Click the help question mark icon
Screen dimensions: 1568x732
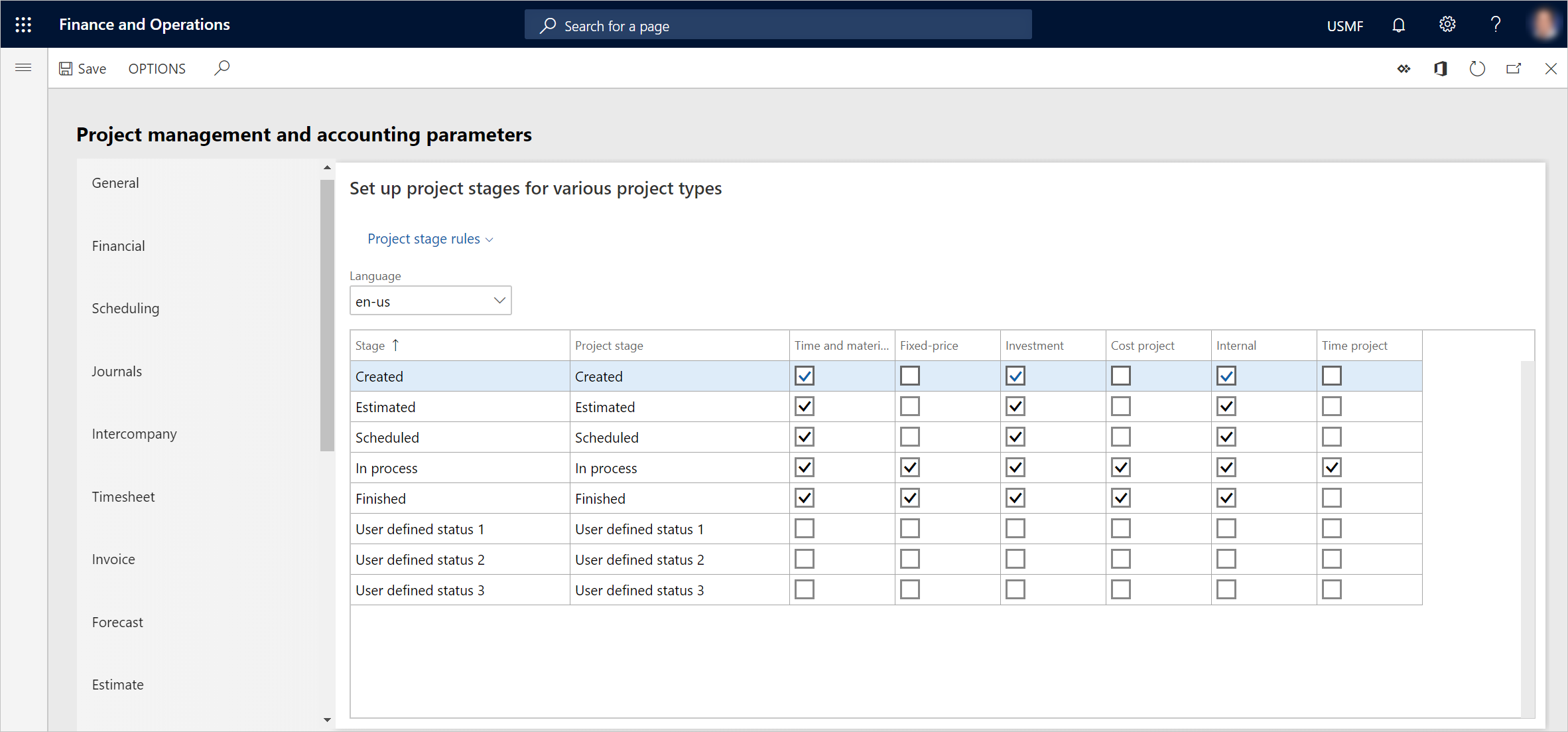(1495, 25)
